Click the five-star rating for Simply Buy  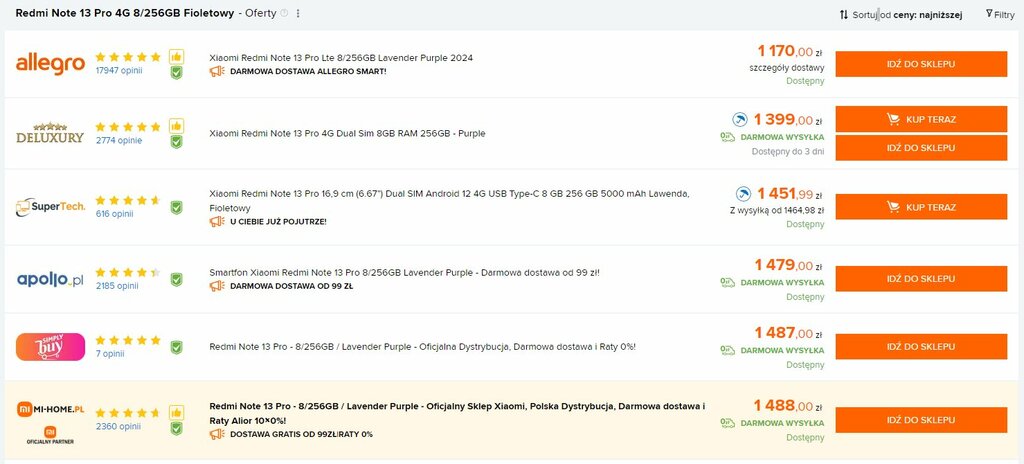pyautogui.click(x=128, y=340)
